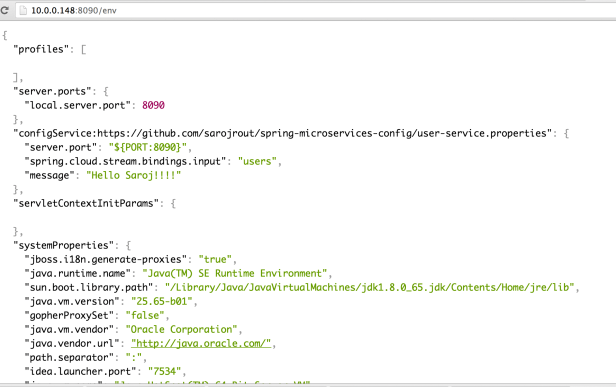
Task: Click the configService github properties key
Action: click(x=282, y=134)
